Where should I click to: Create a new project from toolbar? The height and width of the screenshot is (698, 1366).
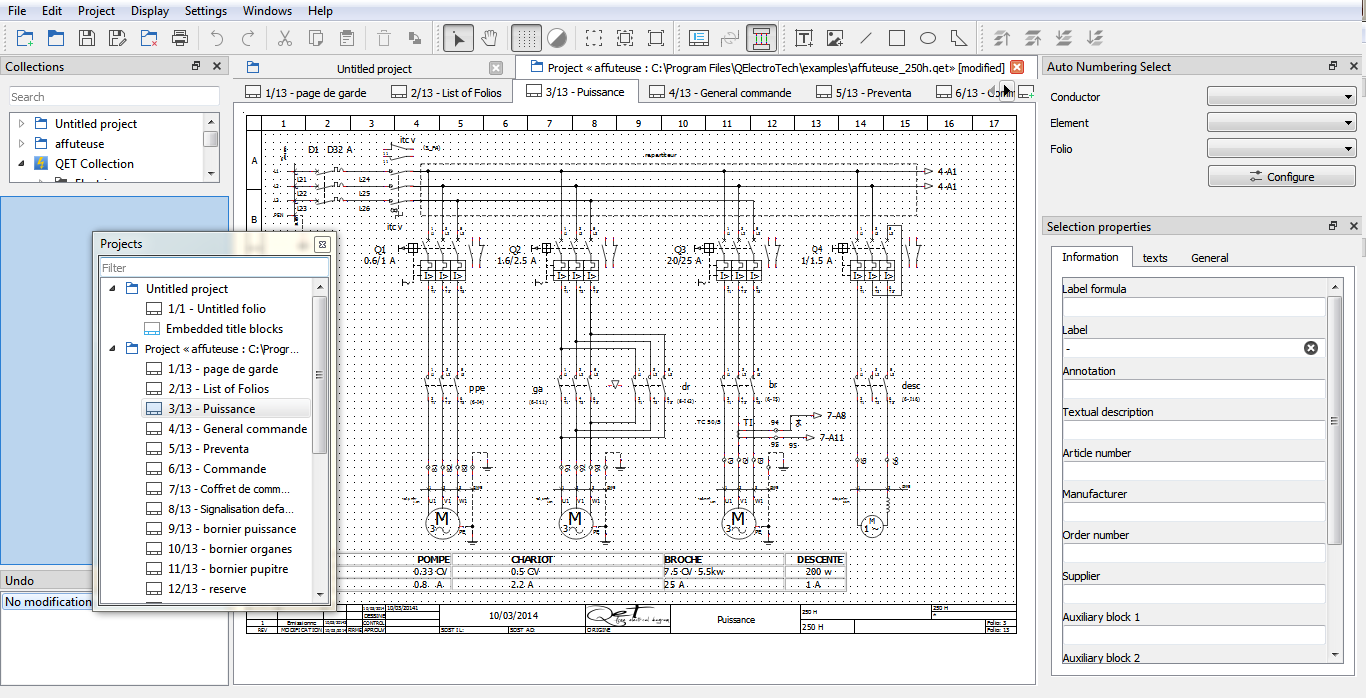click(x=25, y=39)
